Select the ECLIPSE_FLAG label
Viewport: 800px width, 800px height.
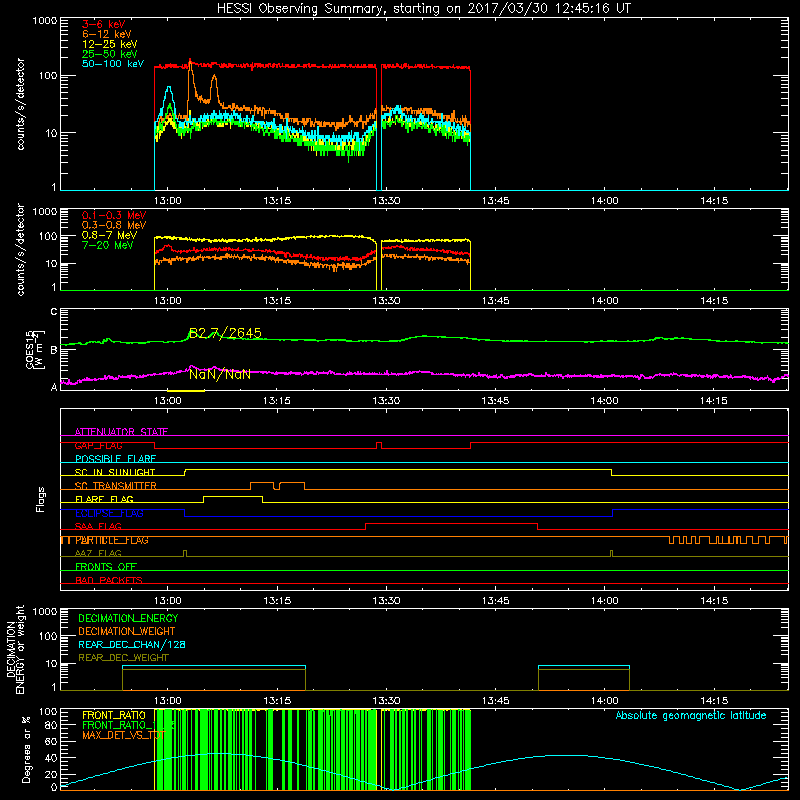(109, 513)
